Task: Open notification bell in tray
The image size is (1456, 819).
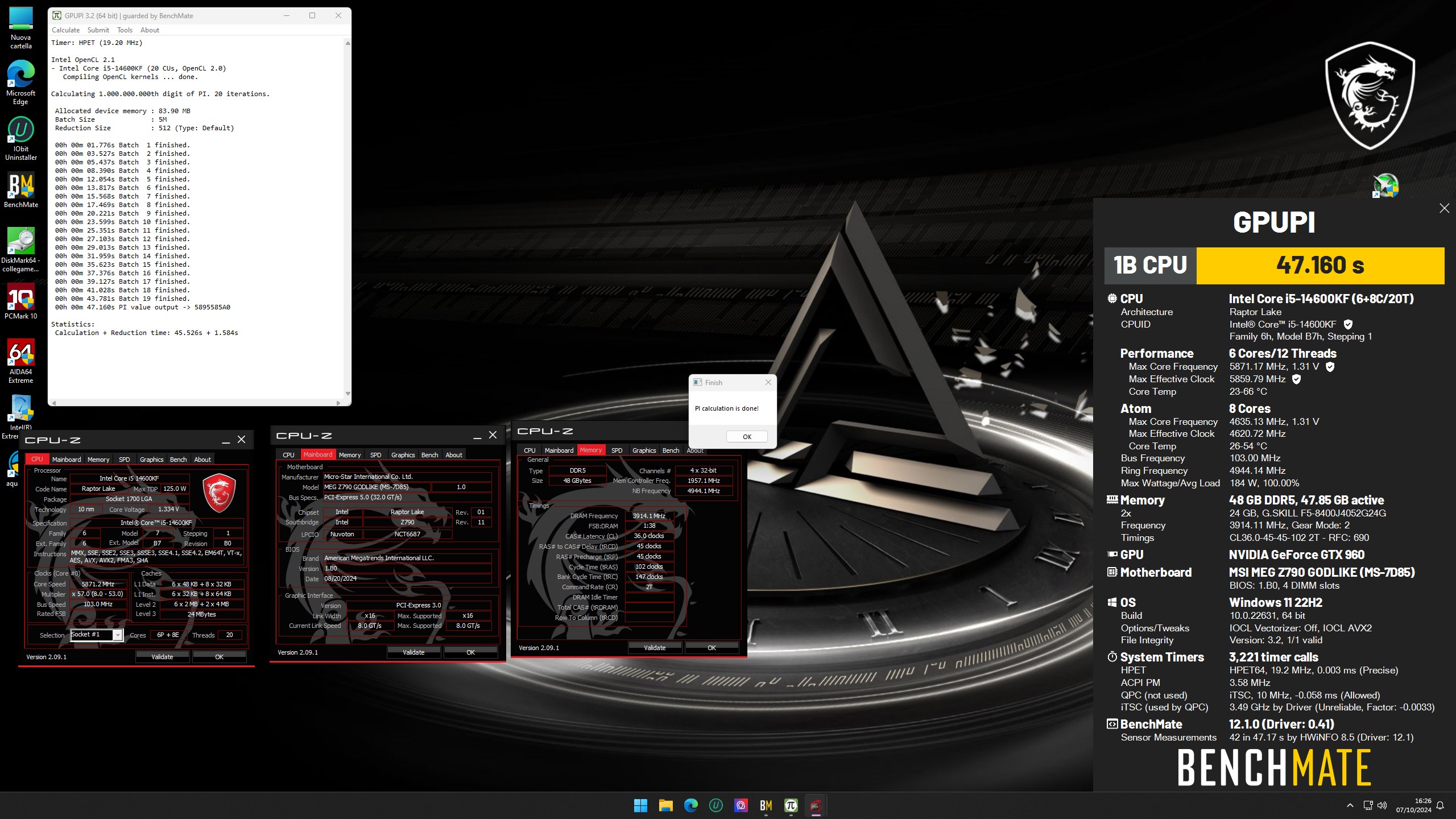Action: 1440,805
